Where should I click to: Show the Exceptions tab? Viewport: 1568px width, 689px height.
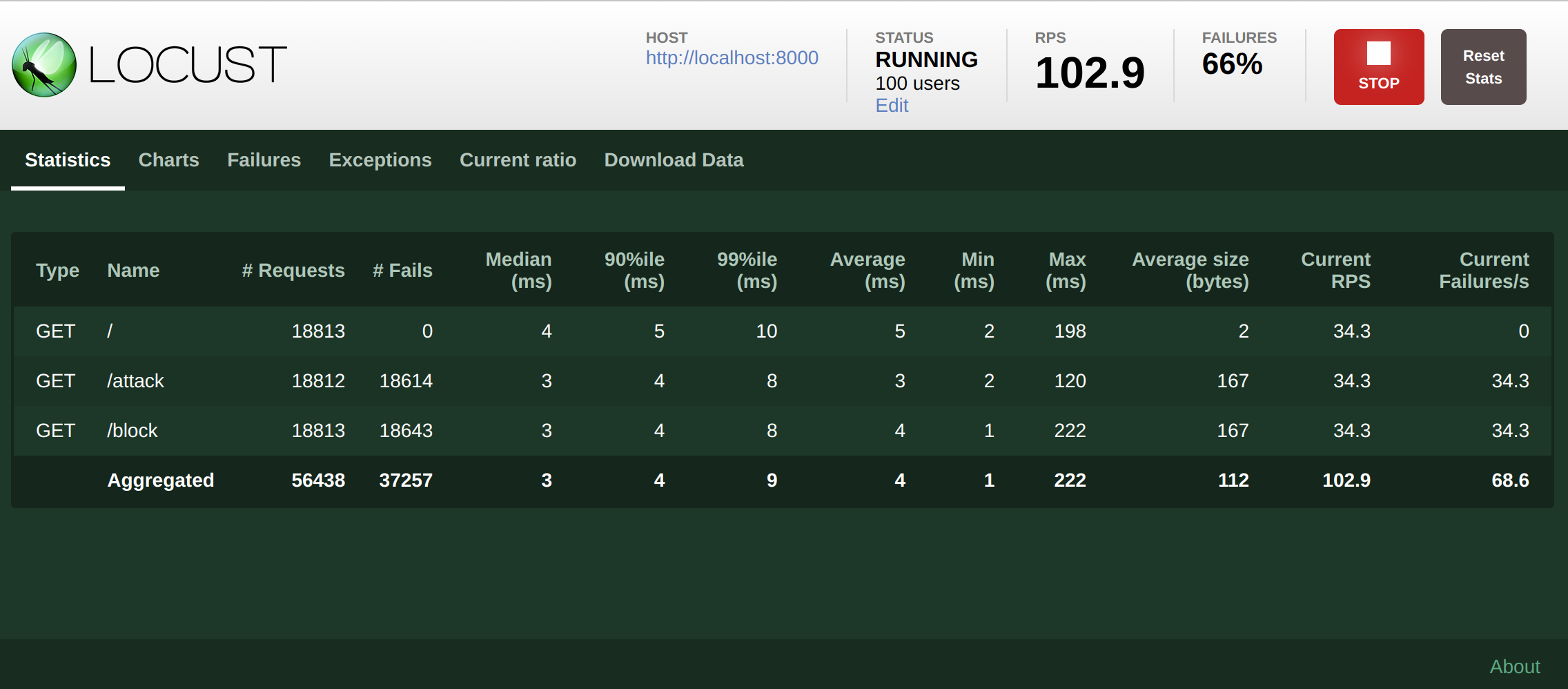point(380,160)
